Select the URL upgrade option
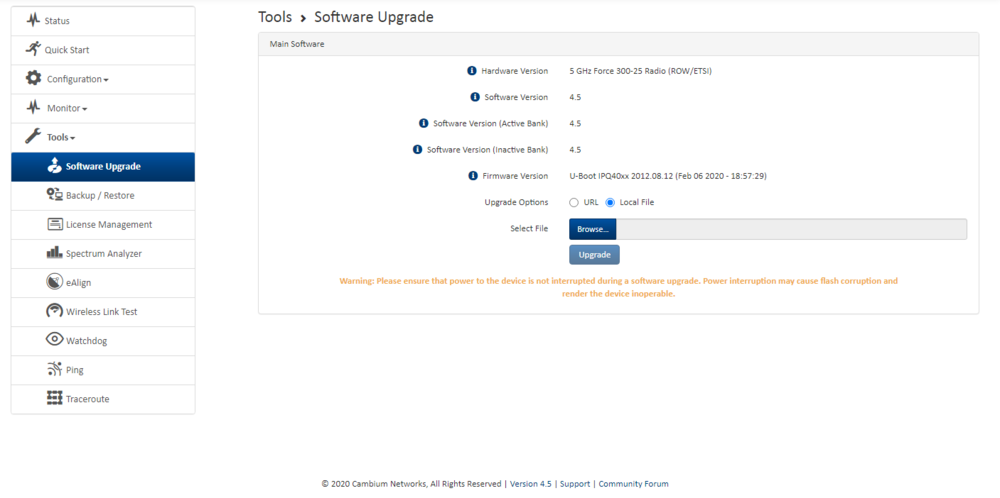The image size is (1000, 498). coord(573,202)
